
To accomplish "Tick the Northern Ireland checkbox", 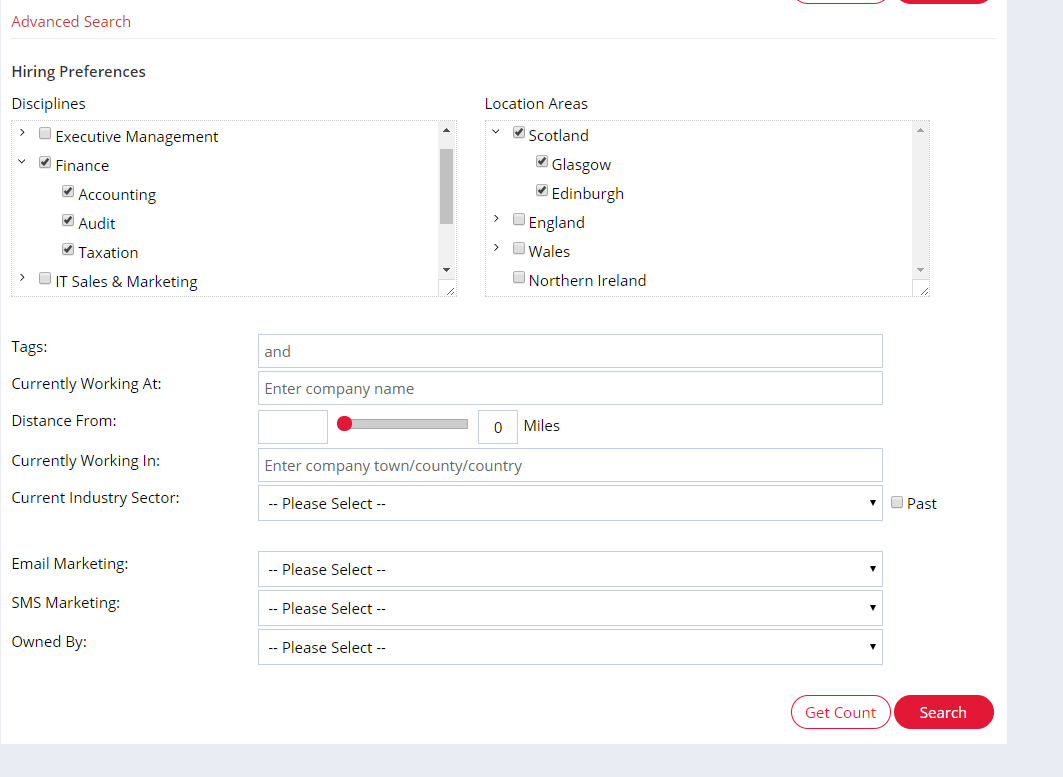I will click(519, 278).
